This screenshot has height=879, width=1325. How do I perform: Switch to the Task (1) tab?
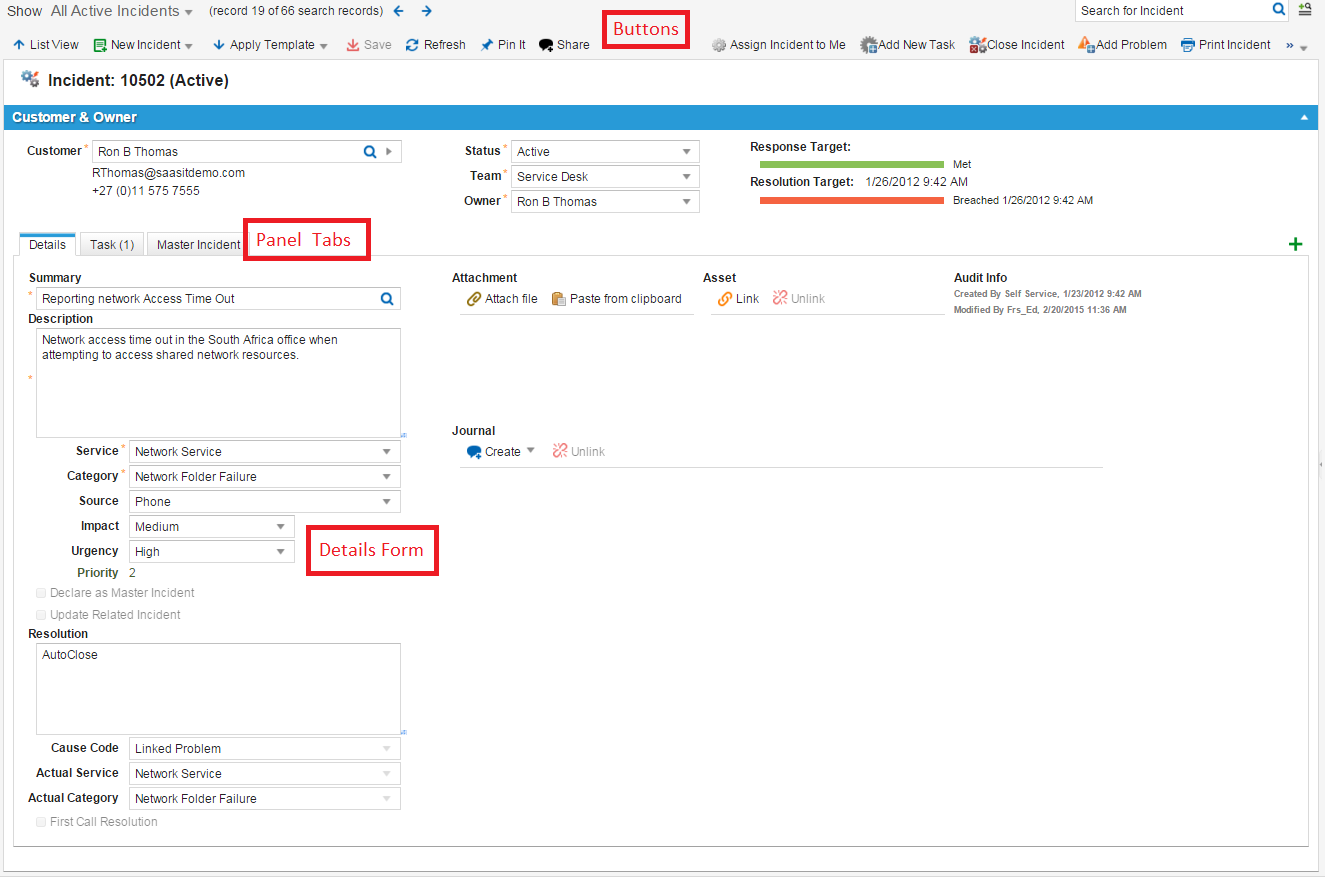(112, 245)
